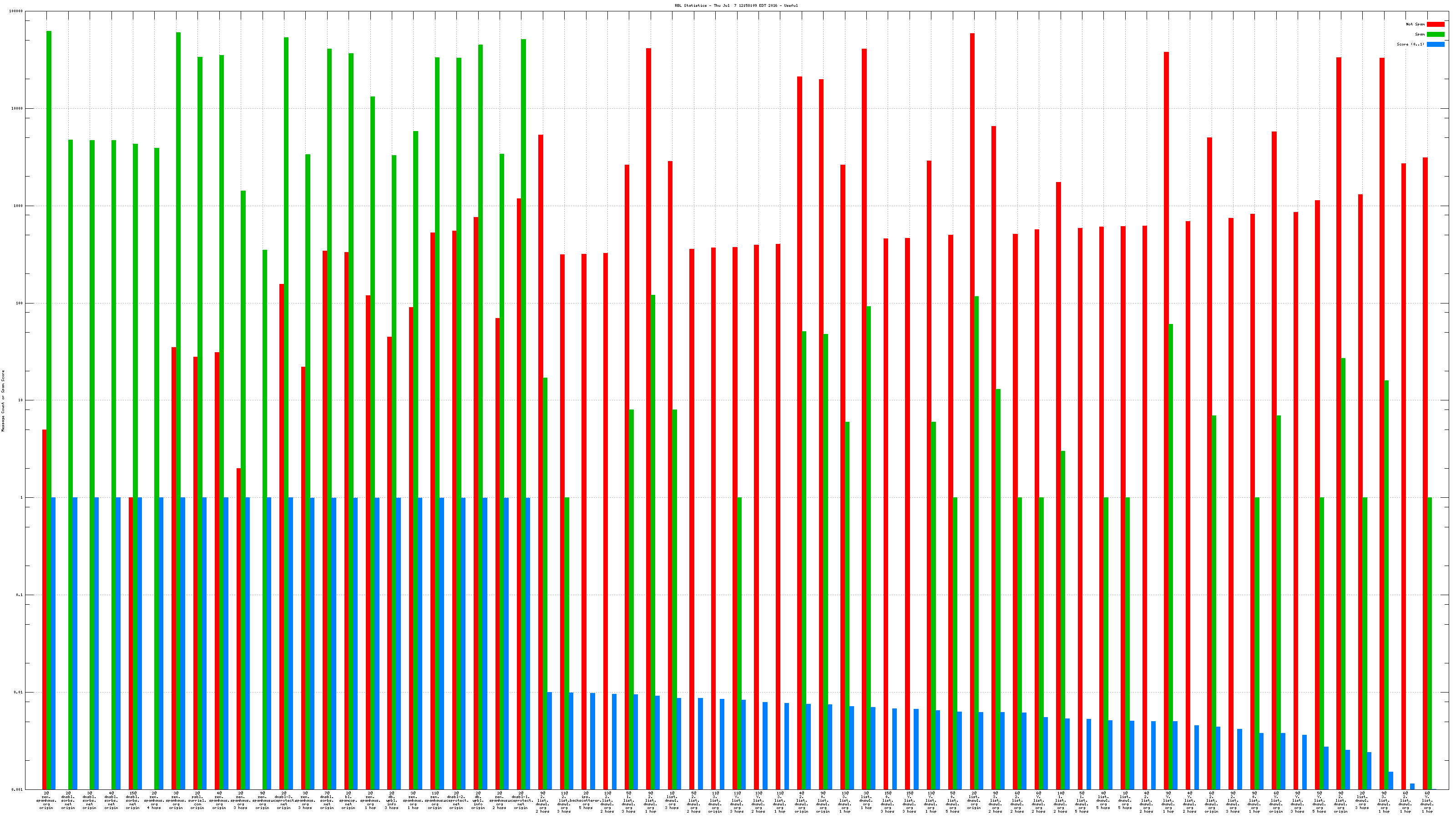This screenshot has height=819, width=1456.
Task: Select the 'Score (0..1)' legend label text
Action: pyautogui.click(x=1410, y=44)
